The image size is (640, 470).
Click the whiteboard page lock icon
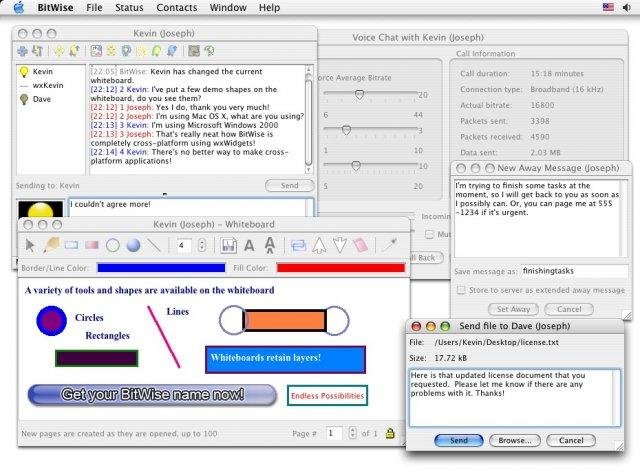[x=390, y=433]
